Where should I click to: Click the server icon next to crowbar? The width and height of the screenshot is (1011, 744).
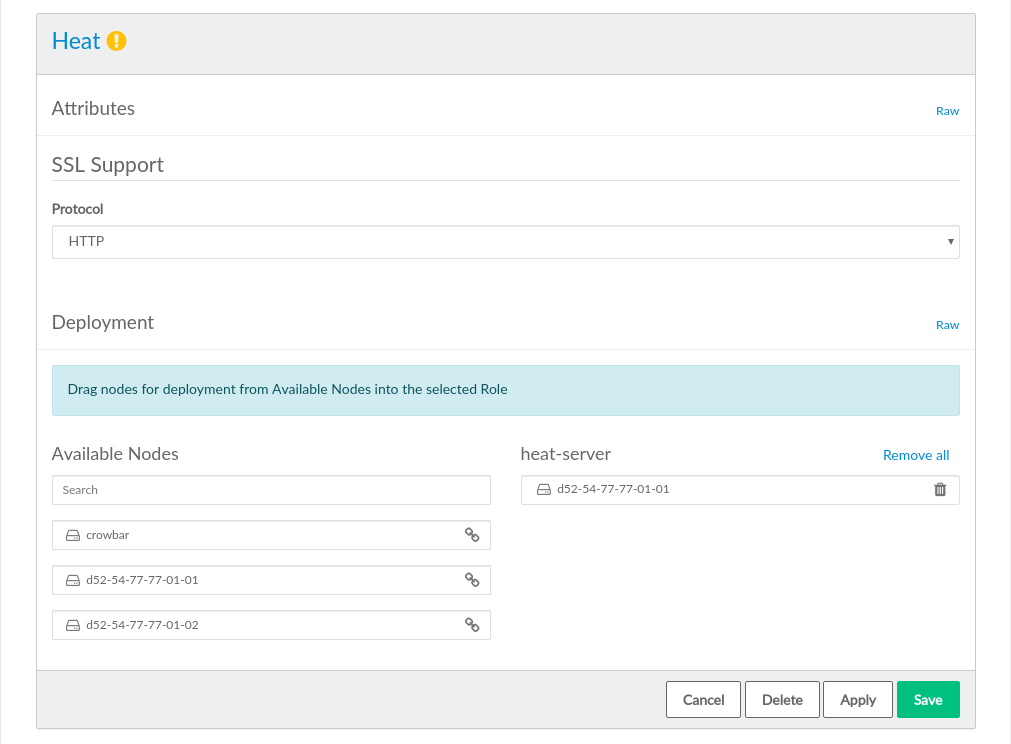(x=72, y=536)
